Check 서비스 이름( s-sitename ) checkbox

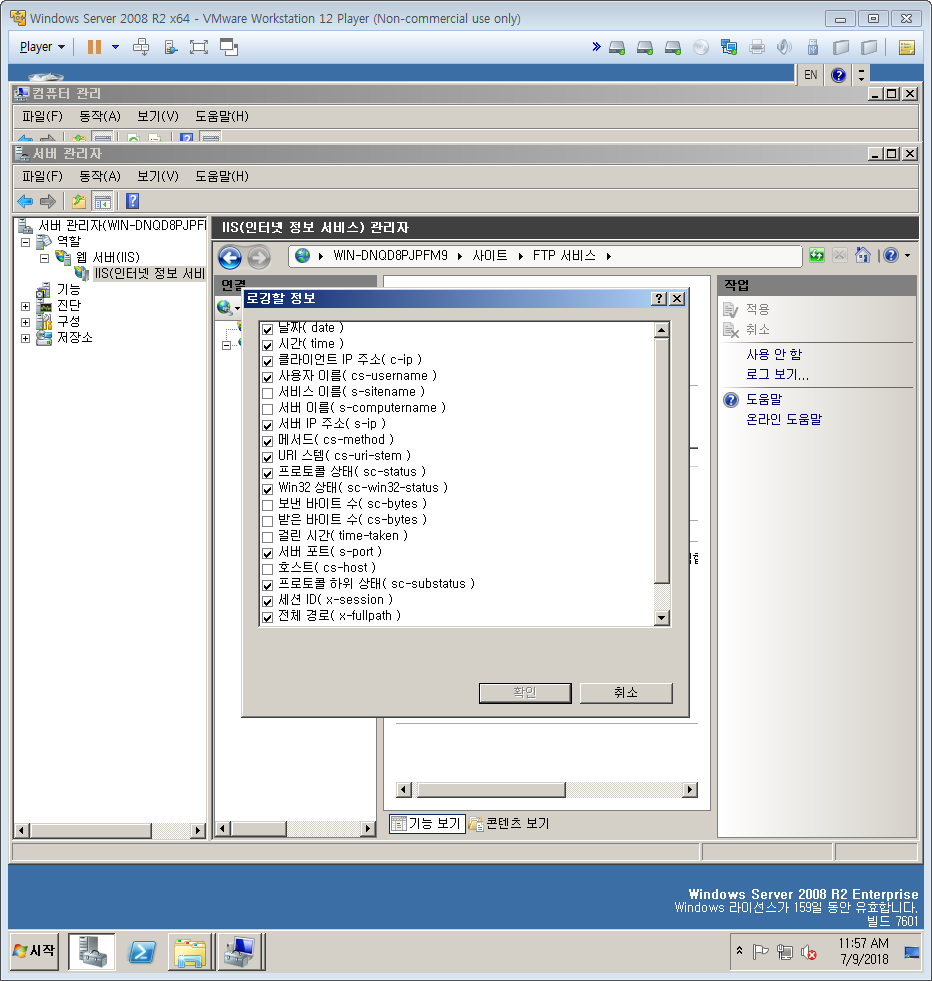pyautogui.click(x=268, y=394)
